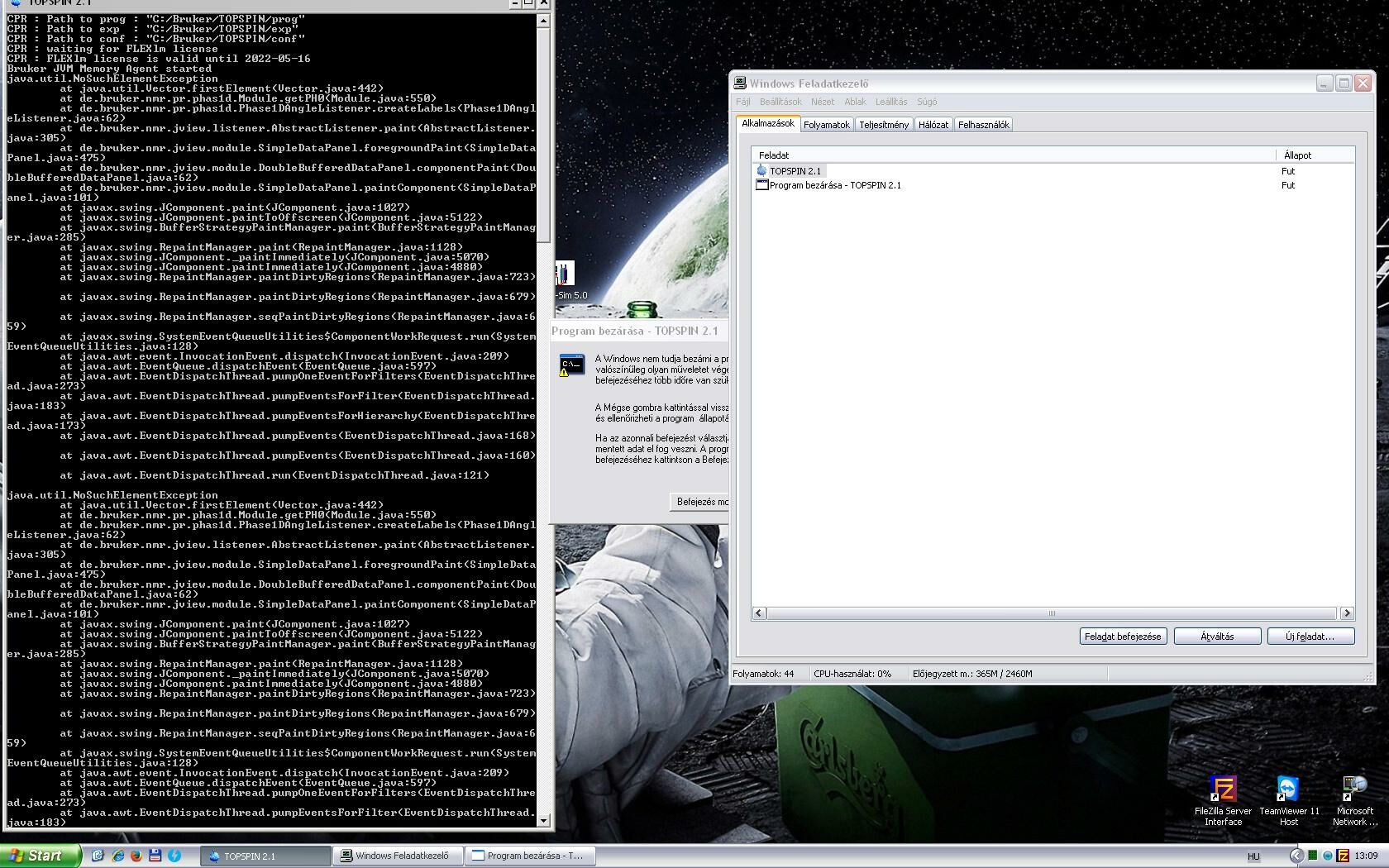Screen dimensions: 1389x868
Task: Switch to Program bezárása taskbar button
Action: point(530,856)
